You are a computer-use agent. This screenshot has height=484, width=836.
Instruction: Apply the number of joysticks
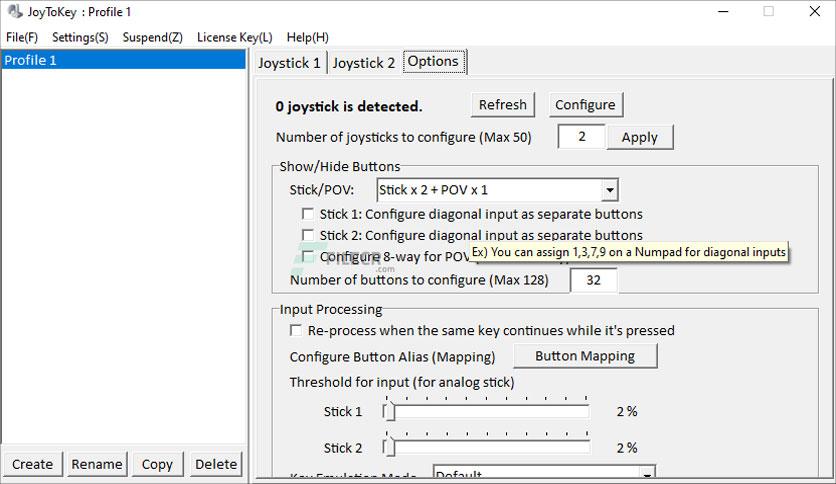point(640,138)
